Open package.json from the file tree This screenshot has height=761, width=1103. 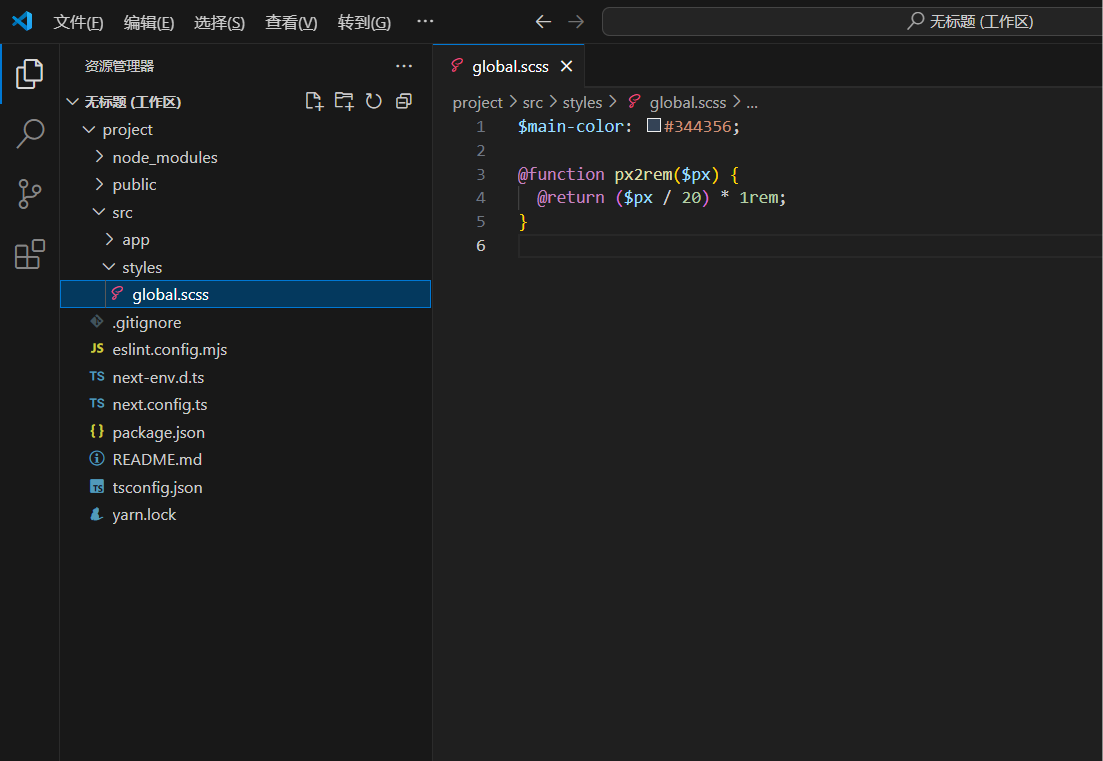(246, 432)
